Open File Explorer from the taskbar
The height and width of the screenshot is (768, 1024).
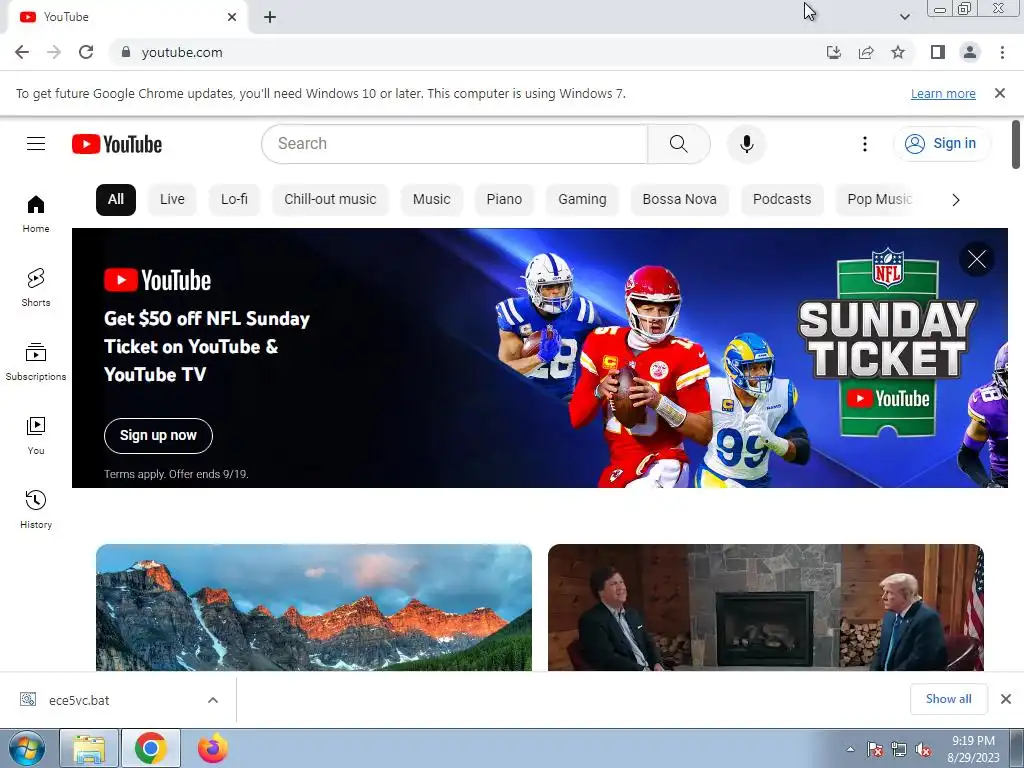[x=89, y=748]
